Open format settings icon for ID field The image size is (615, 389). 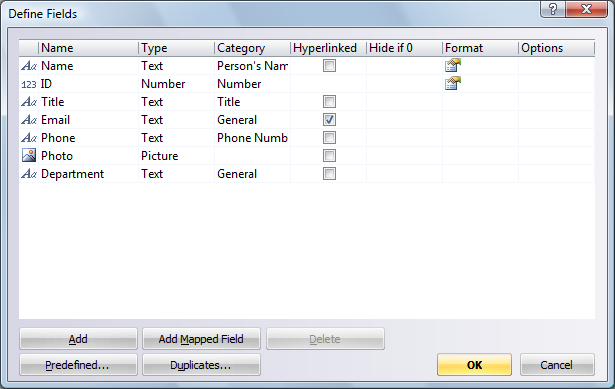click(453, 84)
